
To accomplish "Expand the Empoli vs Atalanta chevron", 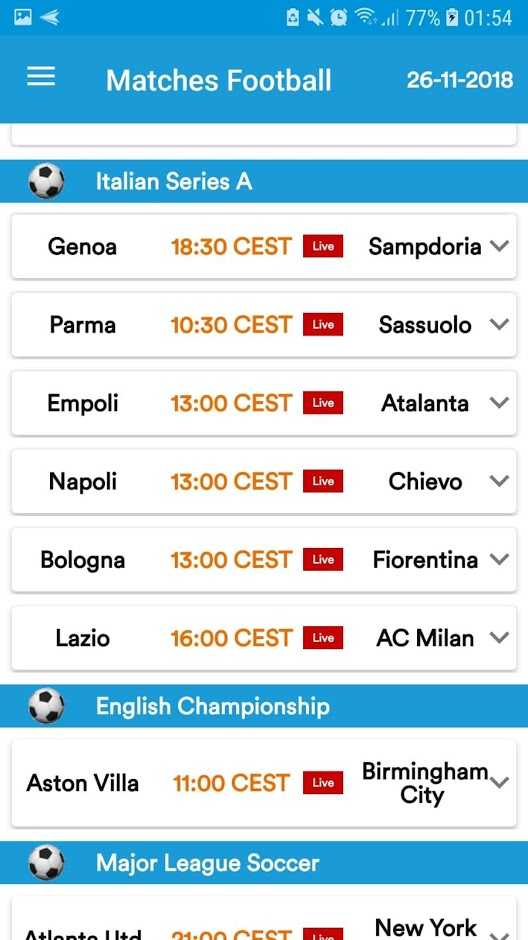I will coord(499,403).
